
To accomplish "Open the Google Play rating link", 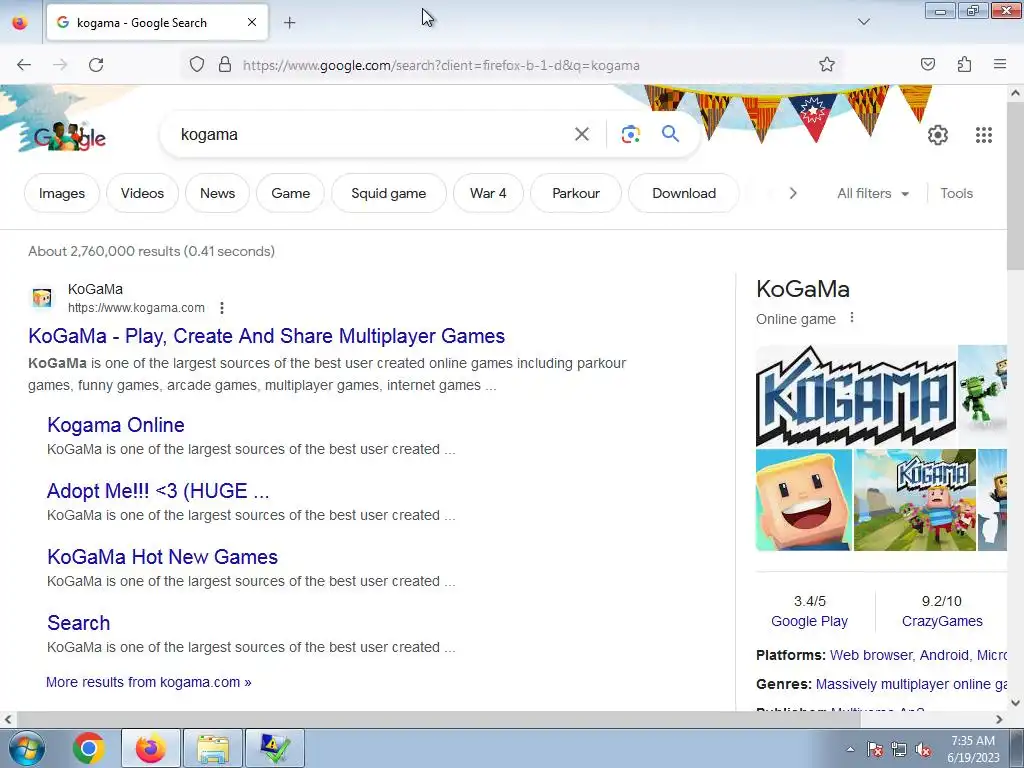I will click(x=809, y=621).
